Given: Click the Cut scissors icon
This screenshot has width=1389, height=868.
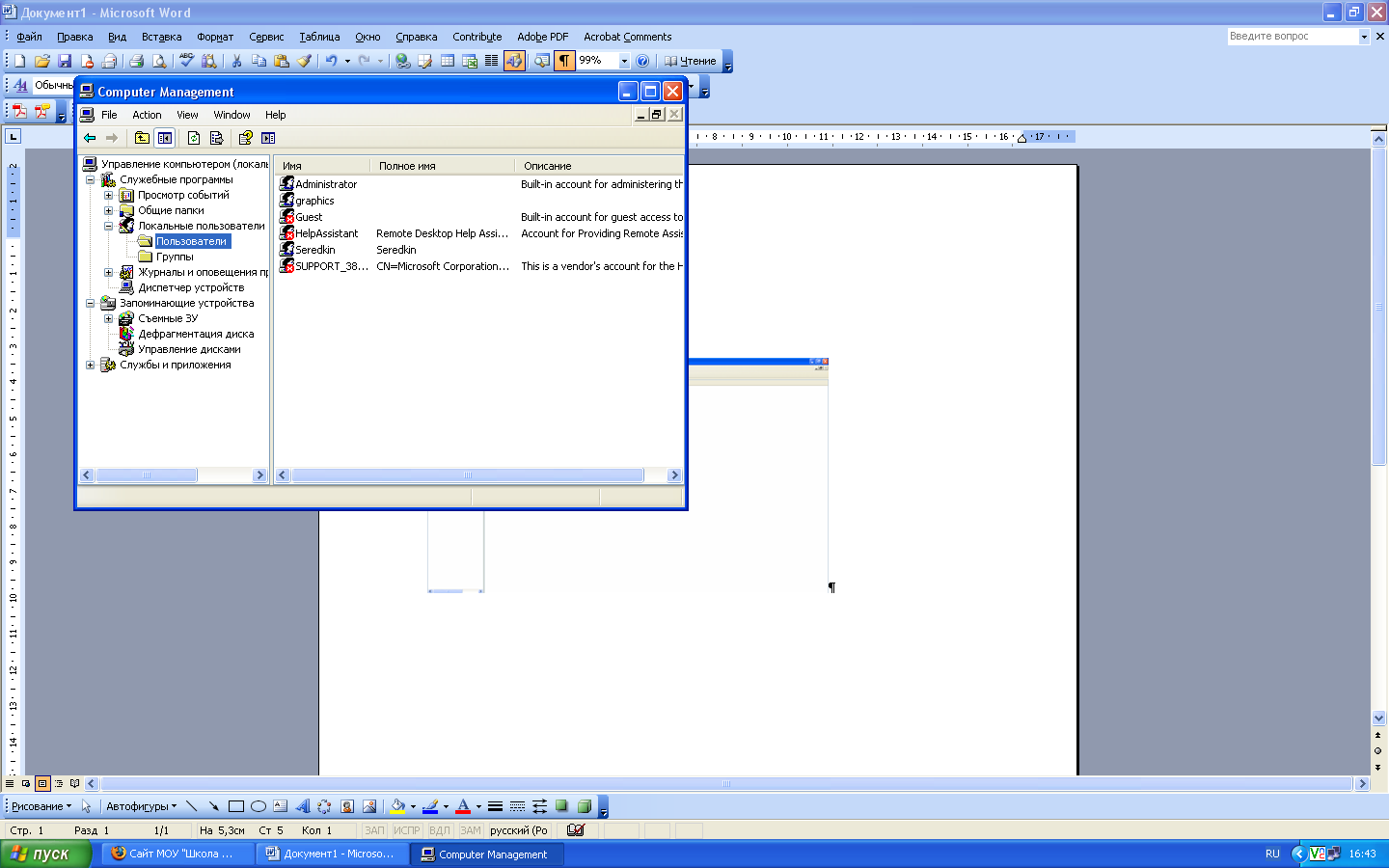Looking at the screenshot, I should click(236, 61).
